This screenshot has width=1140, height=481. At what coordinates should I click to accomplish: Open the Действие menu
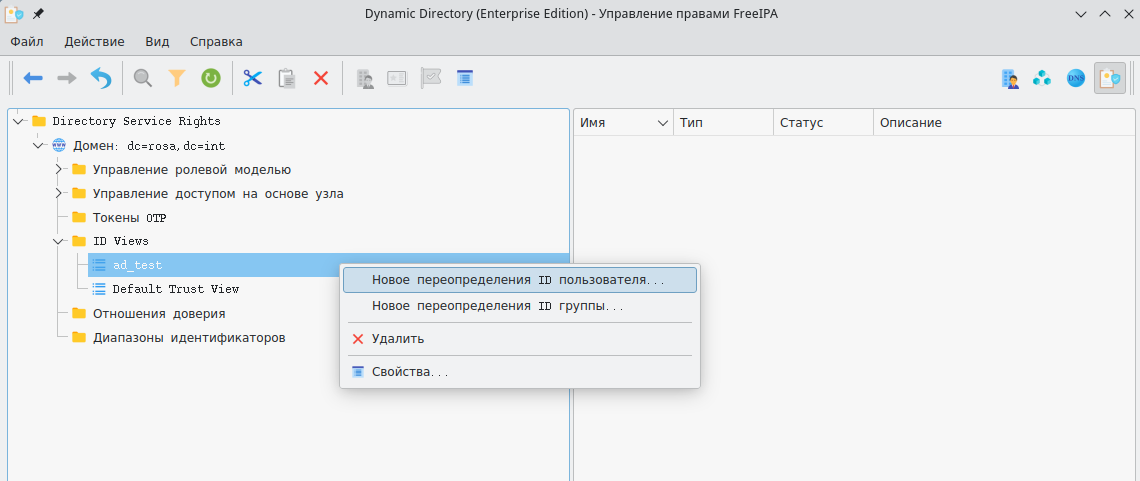point(94,42)
